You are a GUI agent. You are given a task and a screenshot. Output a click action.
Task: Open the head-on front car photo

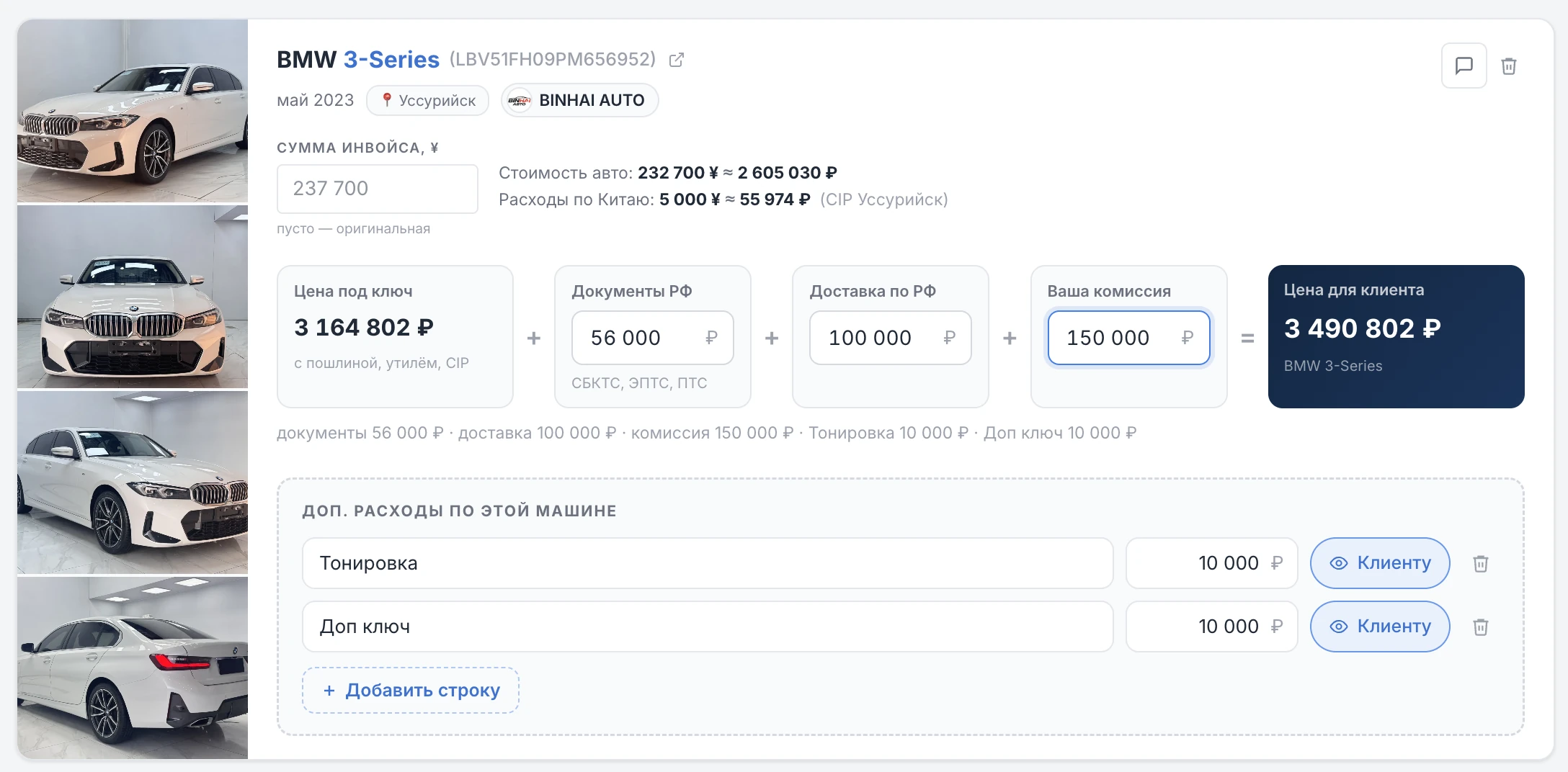click(133, 297)
